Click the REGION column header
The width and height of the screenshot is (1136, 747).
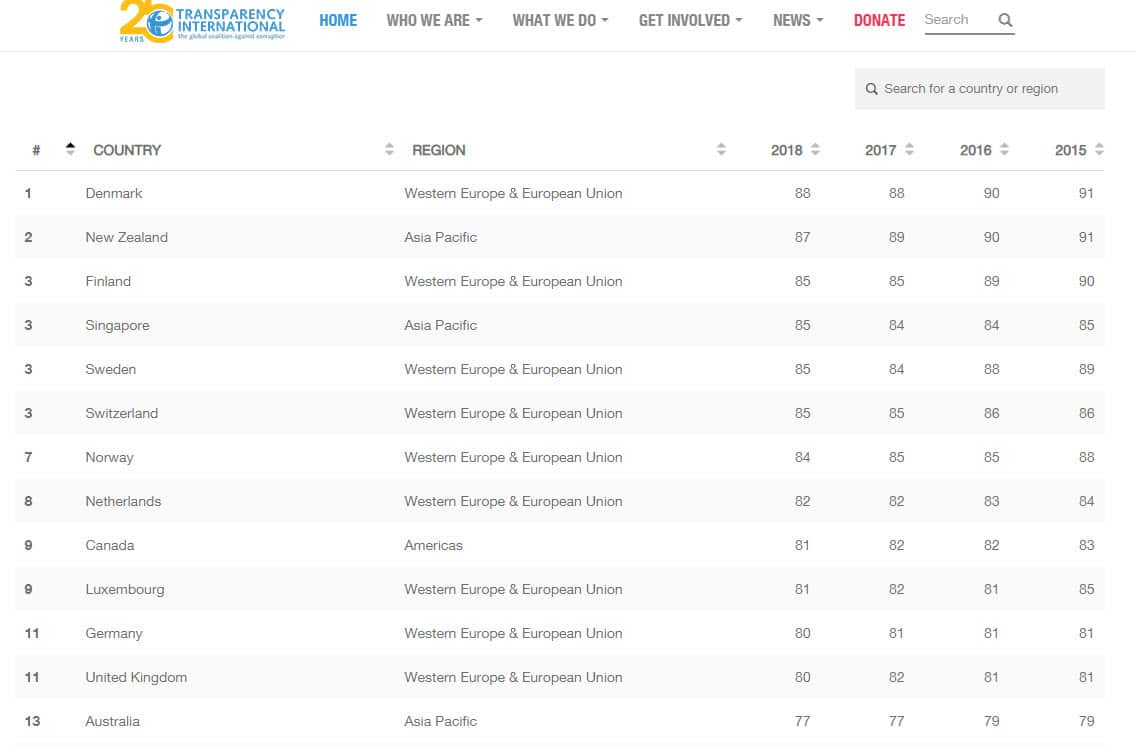pyautogui.click(x=438, y=150)
